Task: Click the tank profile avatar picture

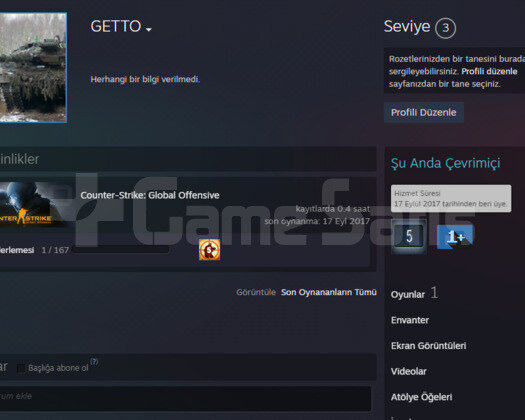Action: pos(33,67)
